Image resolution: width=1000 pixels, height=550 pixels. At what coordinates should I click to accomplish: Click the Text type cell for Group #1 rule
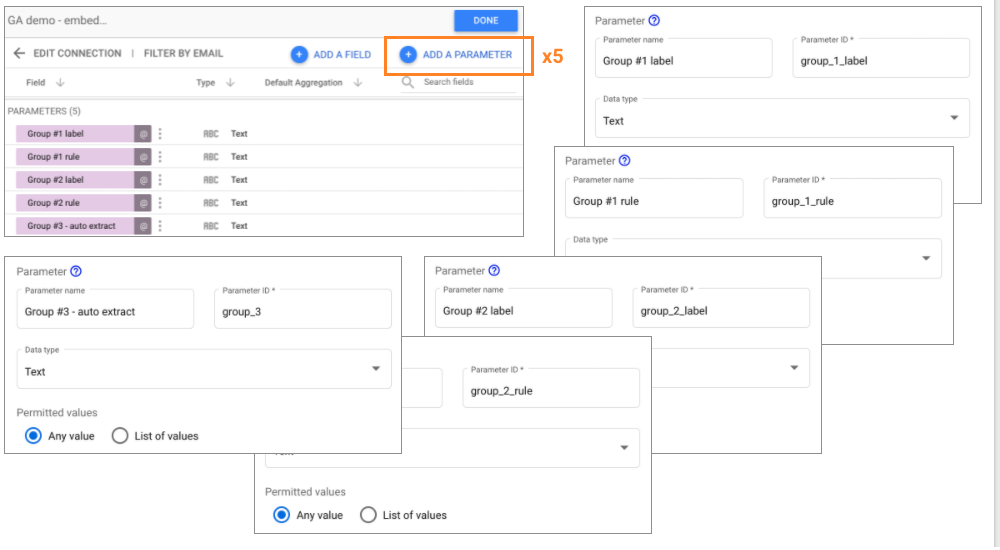[x=239, y=157]
